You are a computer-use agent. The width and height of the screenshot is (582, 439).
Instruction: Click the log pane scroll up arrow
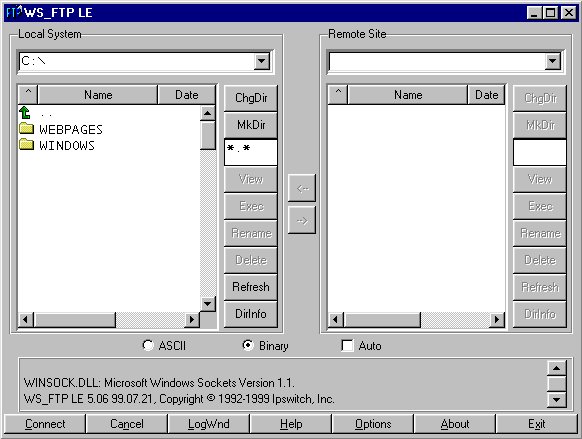click(x=556, y=368)
